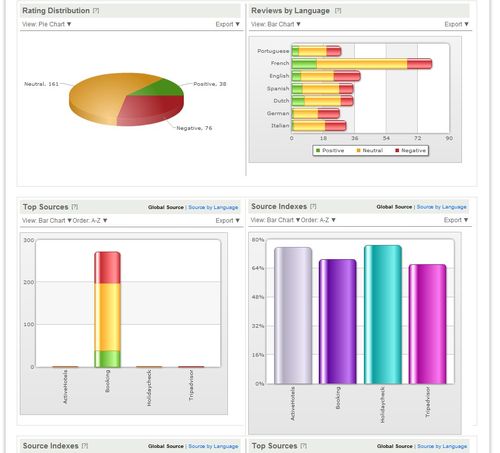
Task: Click the German language bar
Action: pos(316,113)
